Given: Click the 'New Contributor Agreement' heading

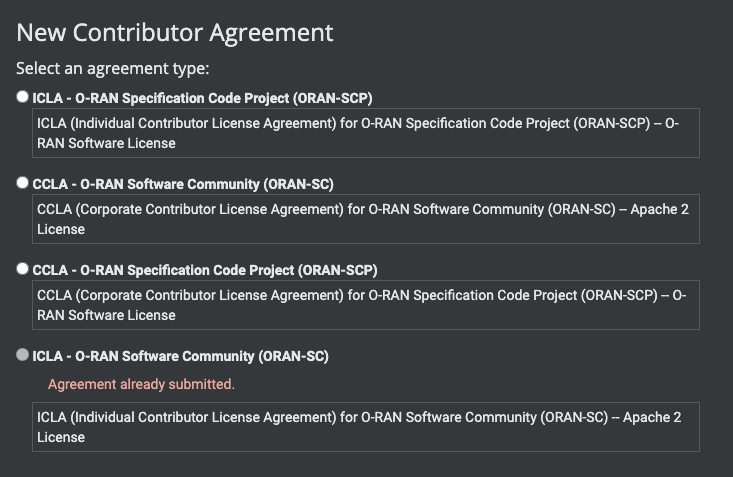Looking at the screenshot, I should tap(175, 33).
